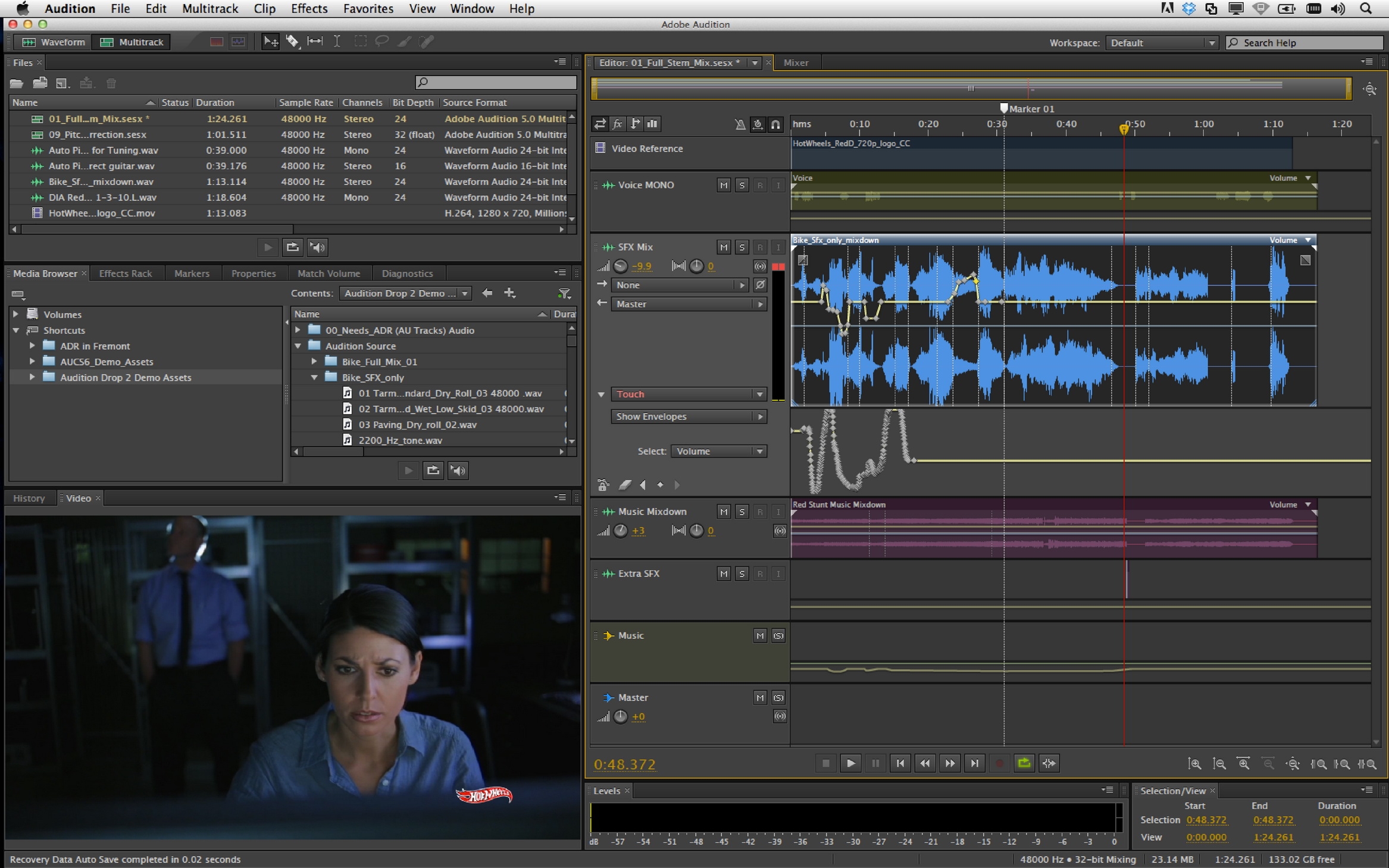Image resolution: width=1389 pixels, height=868 pixels.
Task: Switch to Waveform view button
Action: 54,42
